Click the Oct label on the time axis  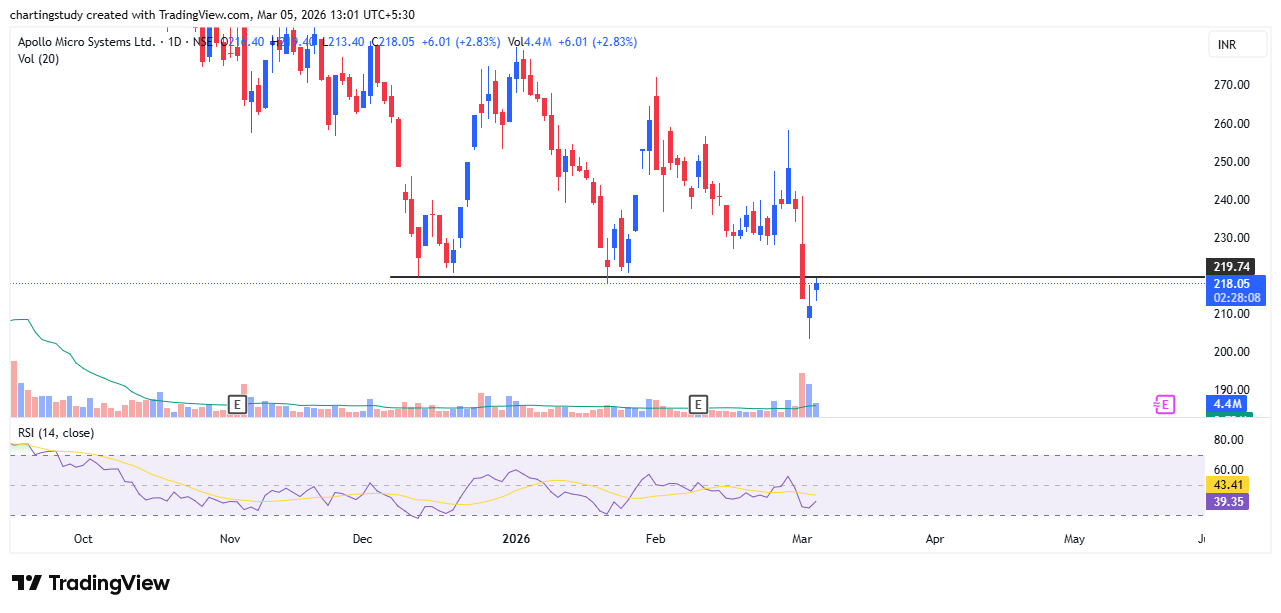83,539
